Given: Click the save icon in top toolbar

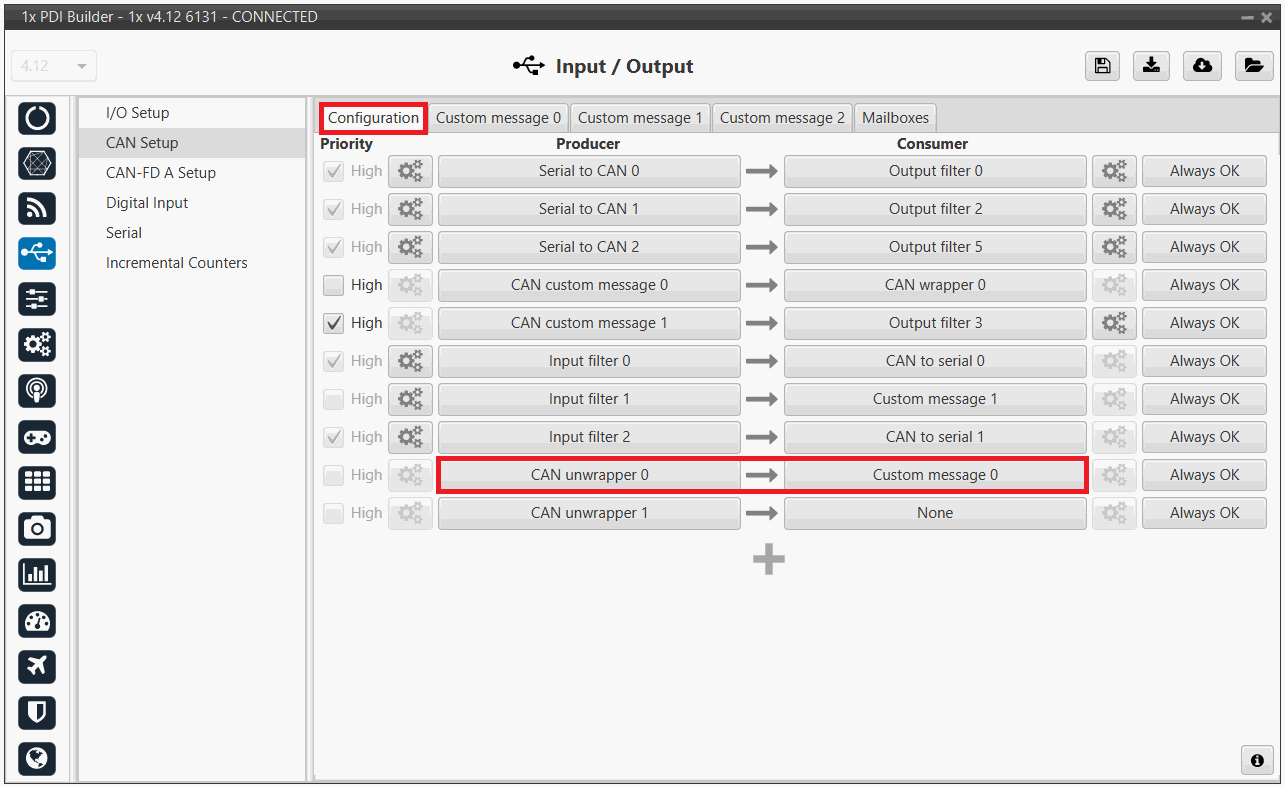Looking at the screenshot, I should click(1102, 66).
